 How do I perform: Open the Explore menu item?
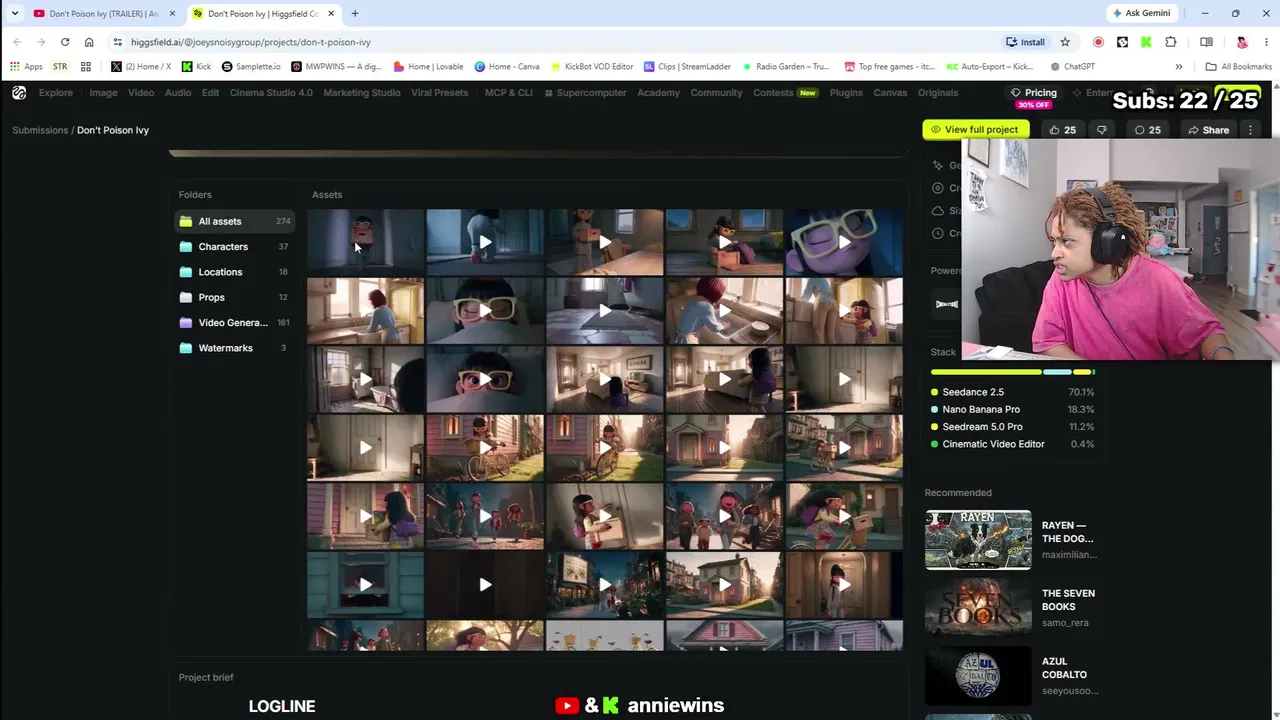(x=56, y=93)
